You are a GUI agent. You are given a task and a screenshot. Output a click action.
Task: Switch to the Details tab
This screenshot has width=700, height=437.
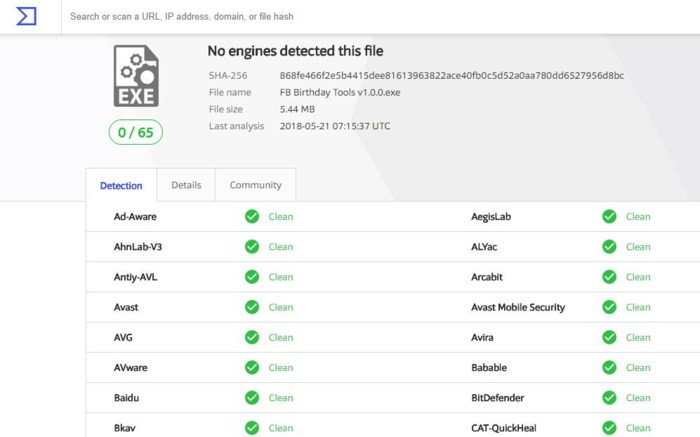[x=186, y=185]
